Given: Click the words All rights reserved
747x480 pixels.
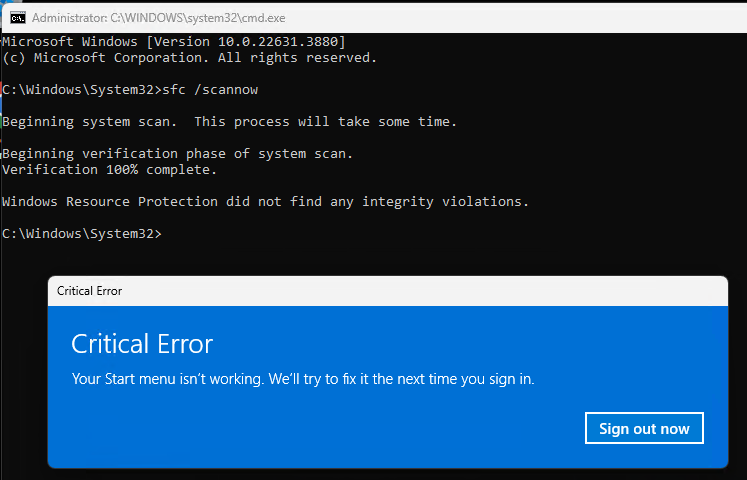Looking at the screenshot, I should pos(297,58).
